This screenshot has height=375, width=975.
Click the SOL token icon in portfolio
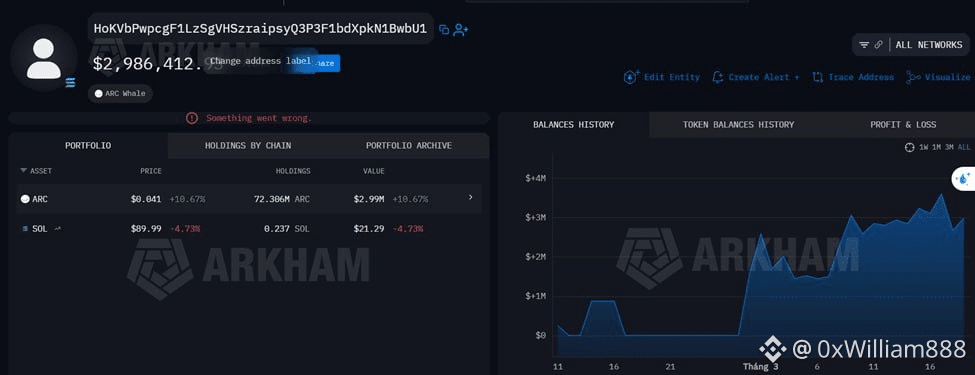25,229
